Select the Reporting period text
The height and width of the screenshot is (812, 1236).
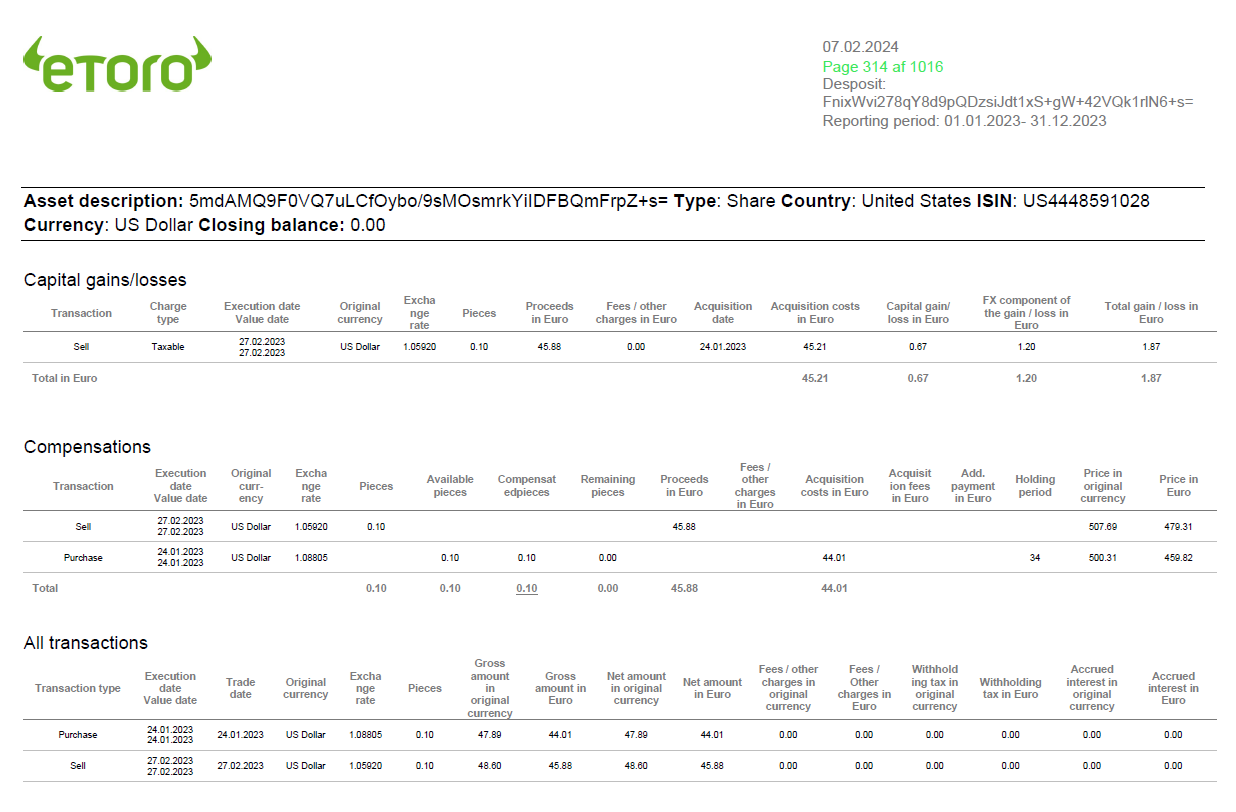(964, 120)
